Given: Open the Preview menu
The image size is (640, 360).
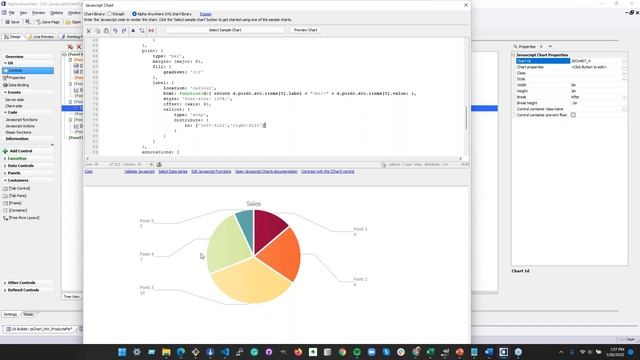Looking at the screenshot, I should click(x=38, y=13).
